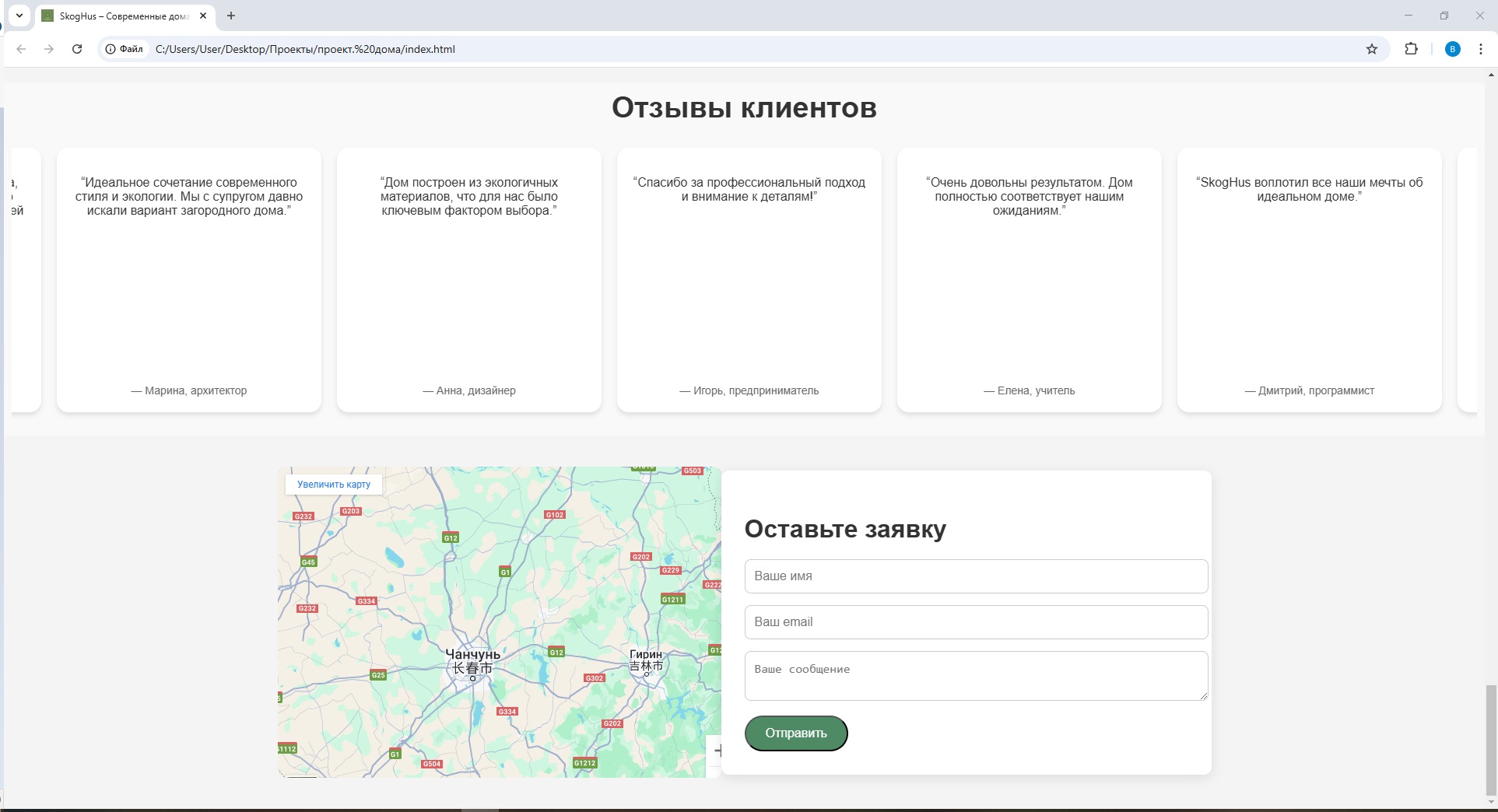Click the address bar URL
Image resolution: width=1498 pixels, height=812 pixels.
tap(305, 49)
